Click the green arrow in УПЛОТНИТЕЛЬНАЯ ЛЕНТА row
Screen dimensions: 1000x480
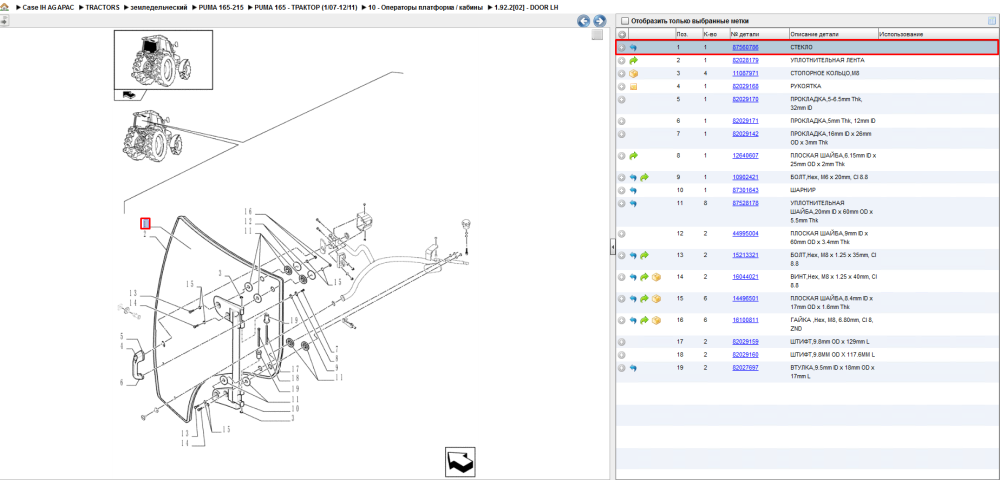[633, 61]
